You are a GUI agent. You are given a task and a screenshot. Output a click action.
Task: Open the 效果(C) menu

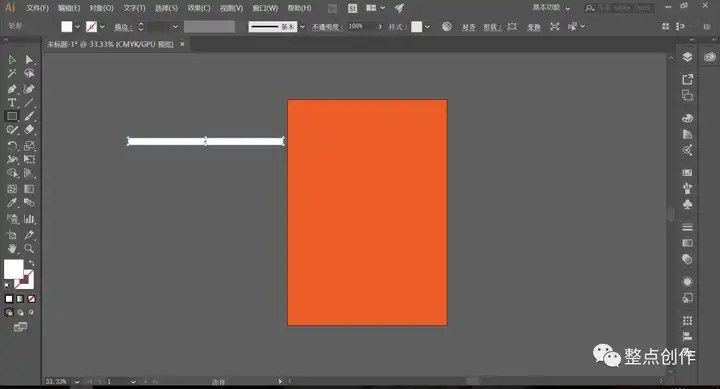point(199,8)
